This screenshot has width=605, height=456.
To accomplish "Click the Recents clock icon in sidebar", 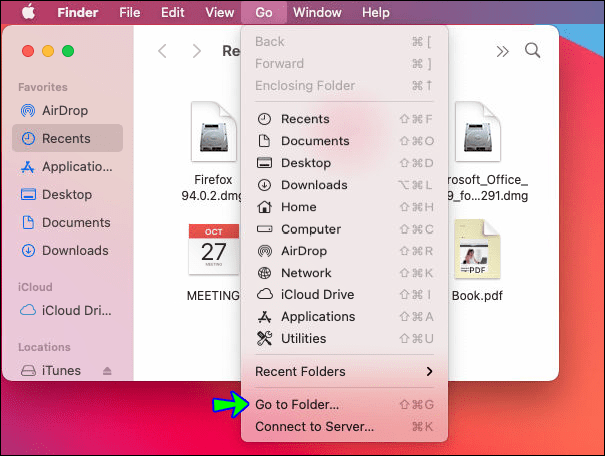I will [x=28, y=138].
